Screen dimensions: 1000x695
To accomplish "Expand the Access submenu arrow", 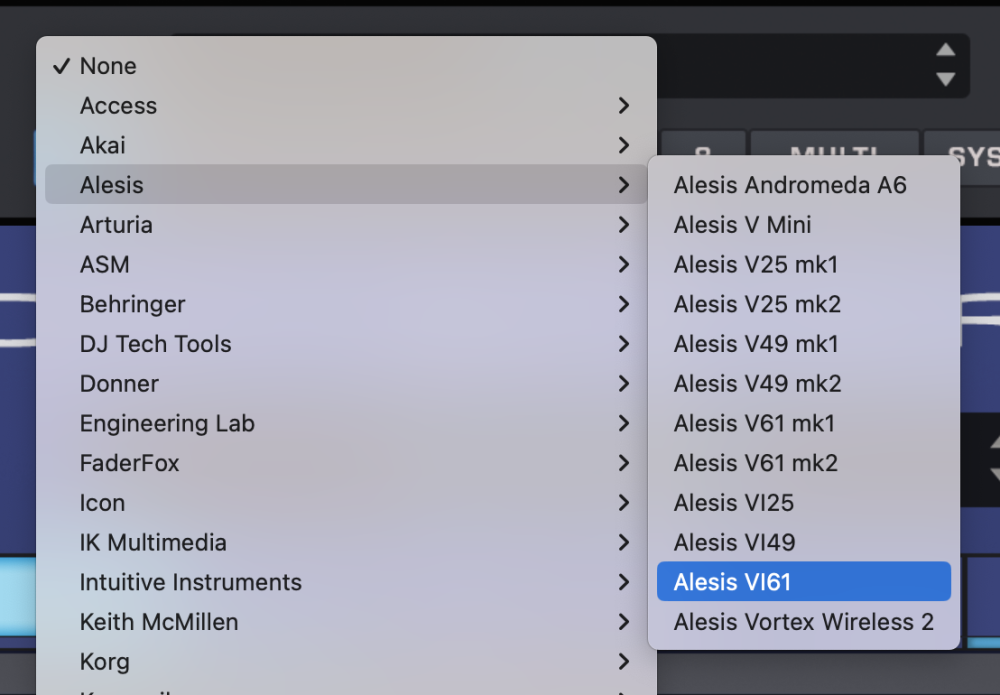I will coord(624,106).
